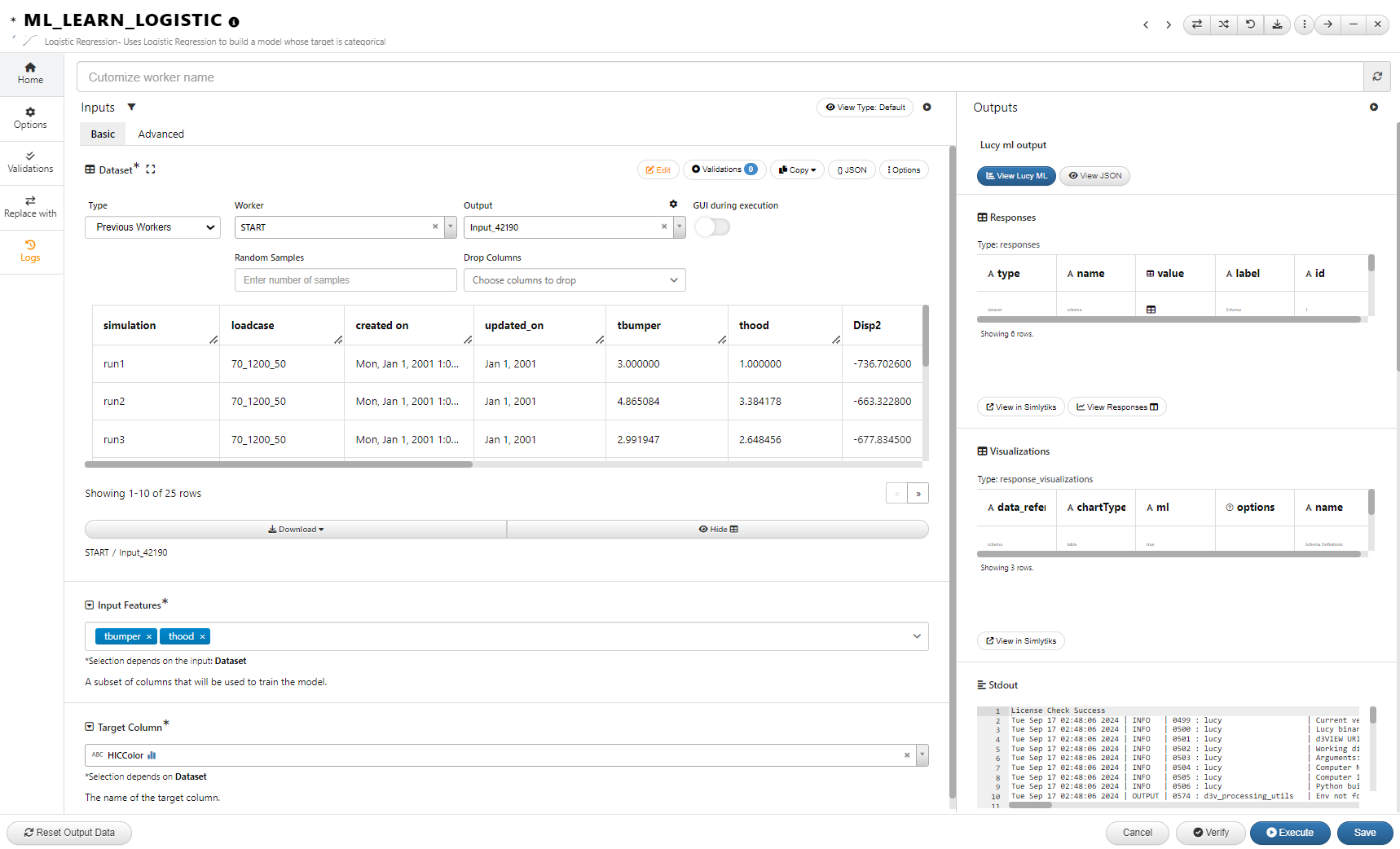Open Validations in the left sidebar
Image resolution: width=1400 pixels, height=849 pixels.
click(30, 162)
